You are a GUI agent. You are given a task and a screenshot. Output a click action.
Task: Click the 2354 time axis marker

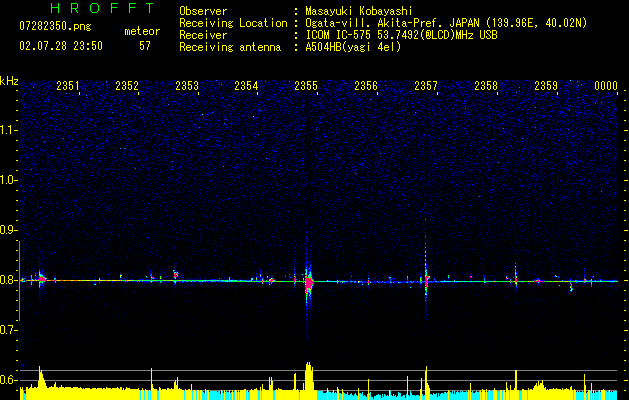pyautogui.click(x=246, y=86)
